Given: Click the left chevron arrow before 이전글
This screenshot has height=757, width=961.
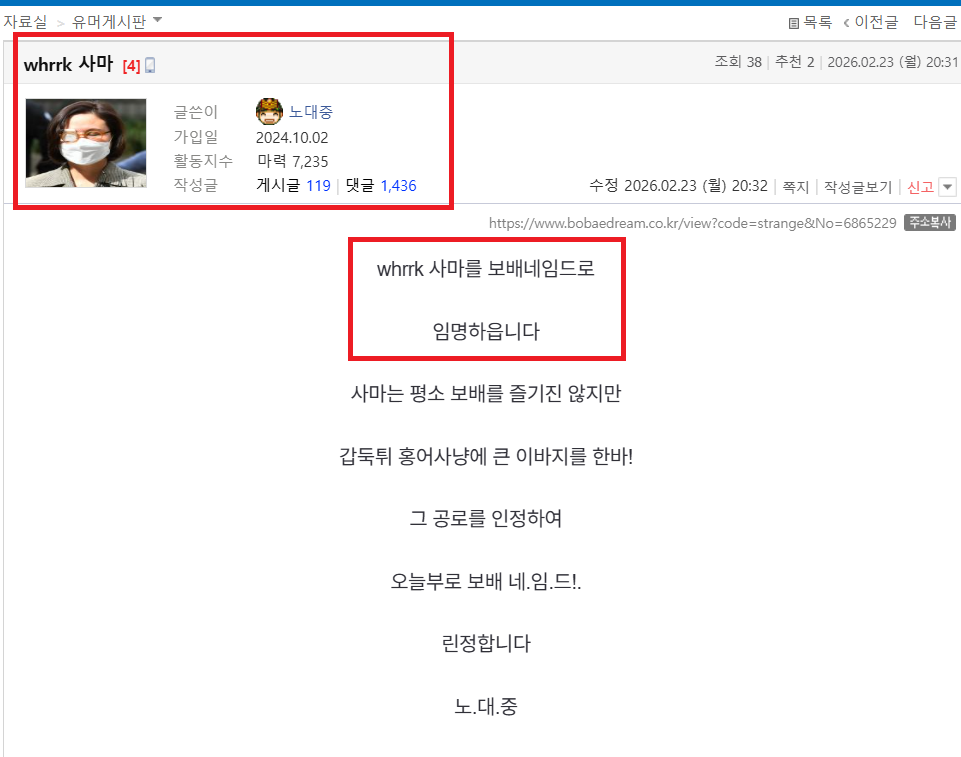Looking at the screenshot, I should 848,21.
